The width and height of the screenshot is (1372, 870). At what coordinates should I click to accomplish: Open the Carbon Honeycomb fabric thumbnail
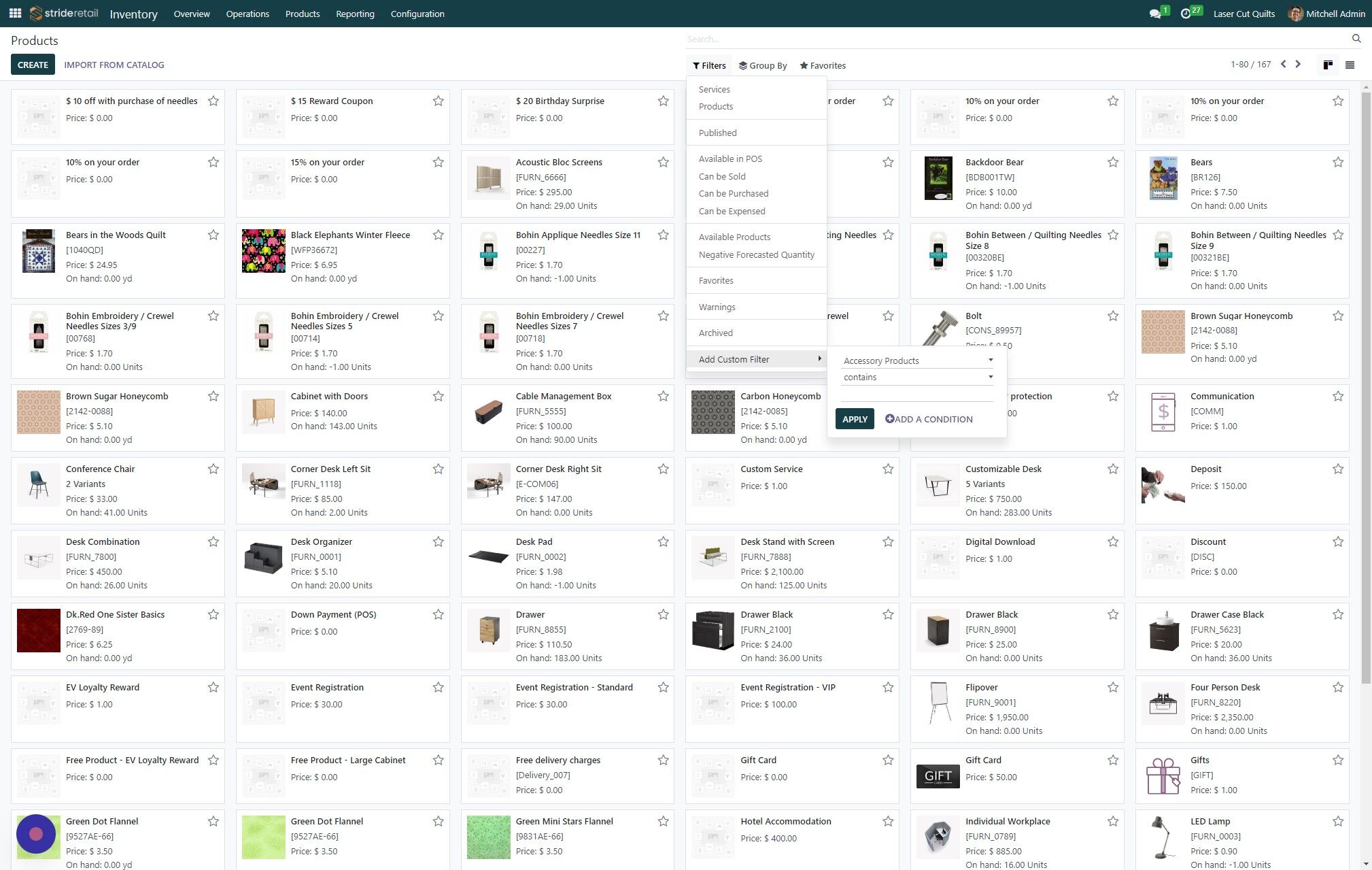713,412
